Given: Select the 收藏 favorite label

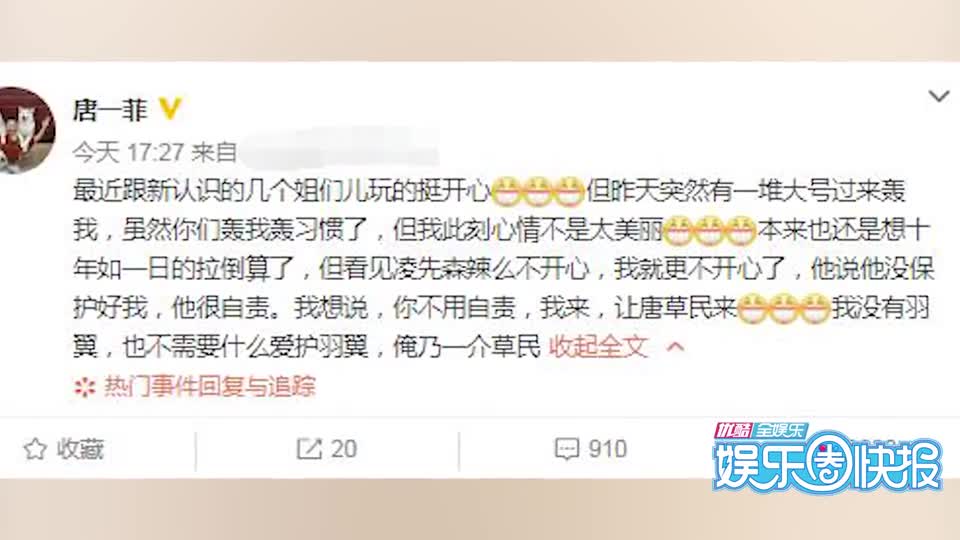Looking at the screenshot, I should 81,449.
